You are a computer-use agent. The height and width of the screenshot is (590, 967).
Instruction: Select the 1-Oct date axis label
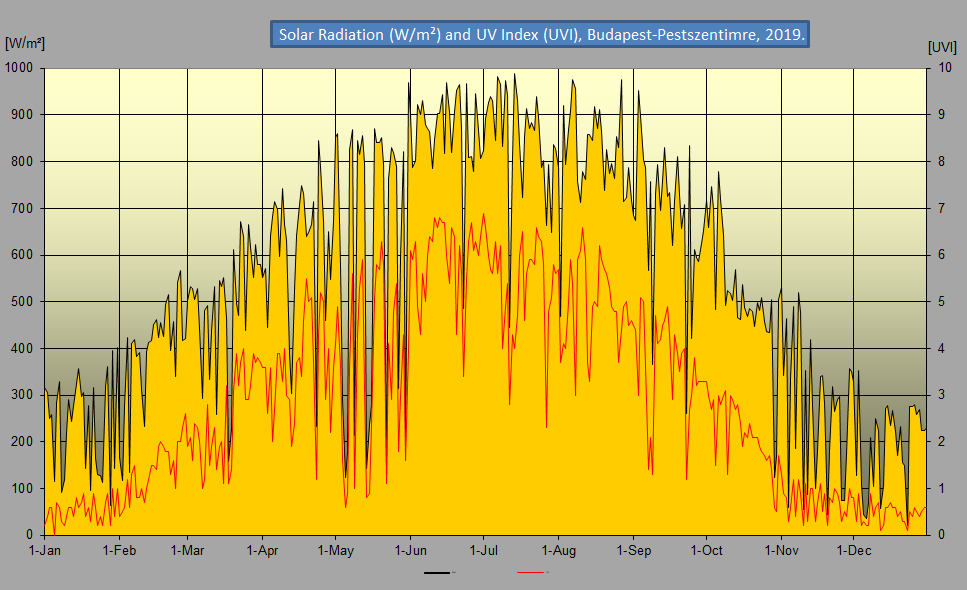click(x=706, y=551)
